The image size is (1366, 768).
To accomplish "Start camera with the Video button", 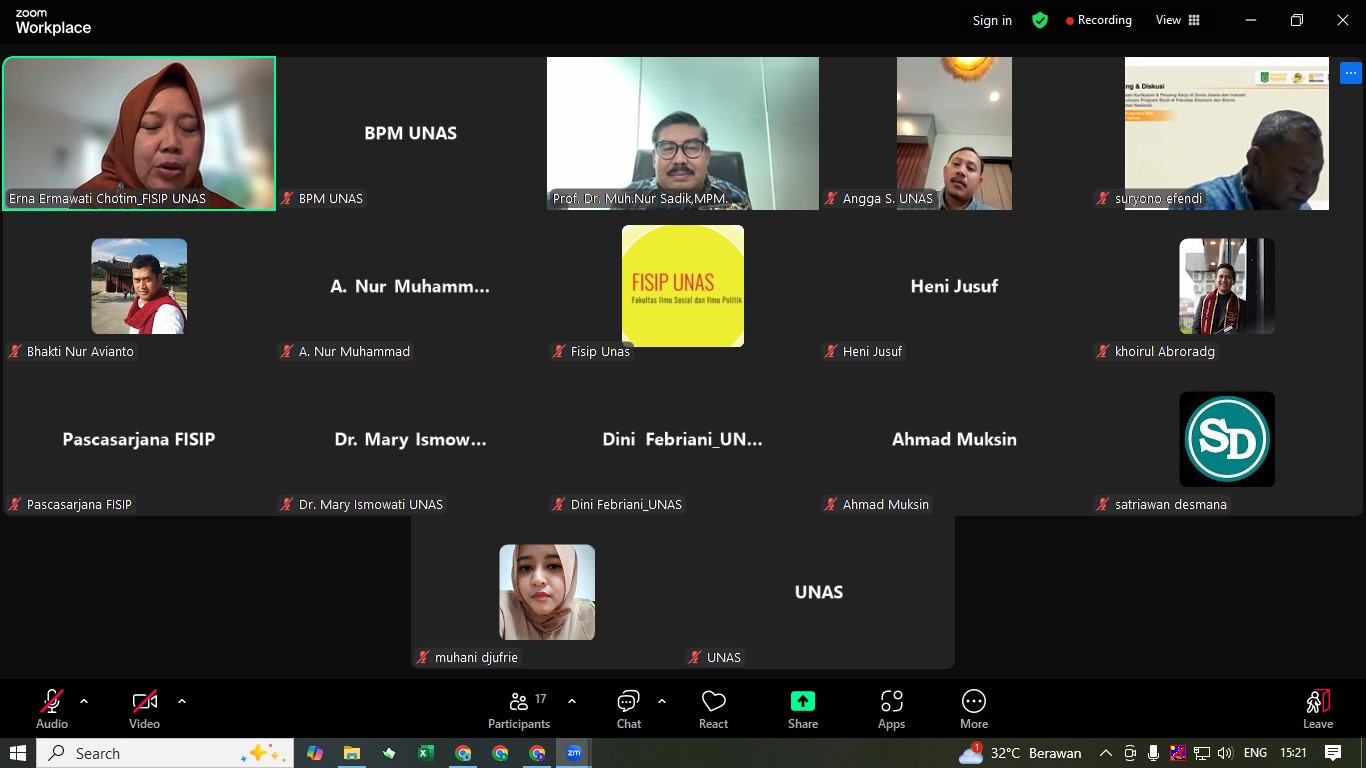I will tap(144, 709).
